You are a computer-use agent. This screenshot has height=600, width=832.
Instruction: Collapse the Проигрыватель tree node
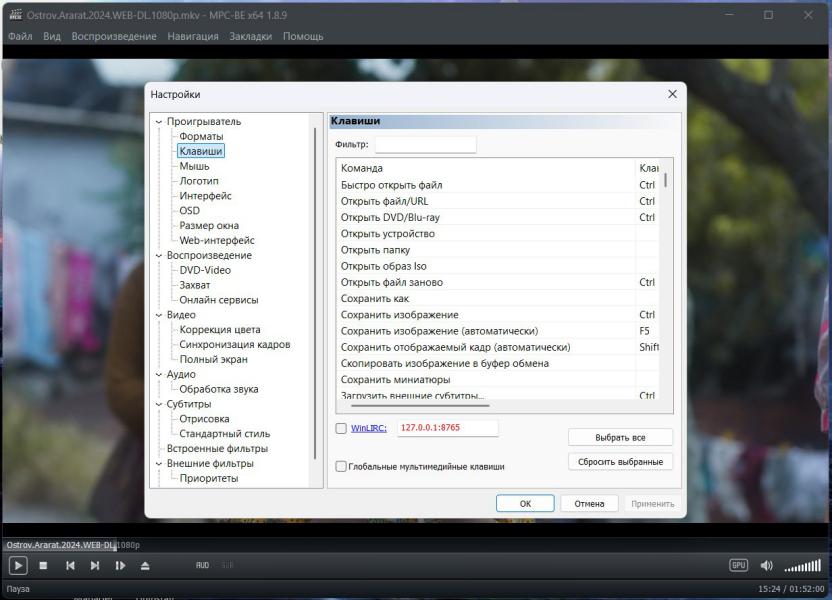(x=158, y=122)
